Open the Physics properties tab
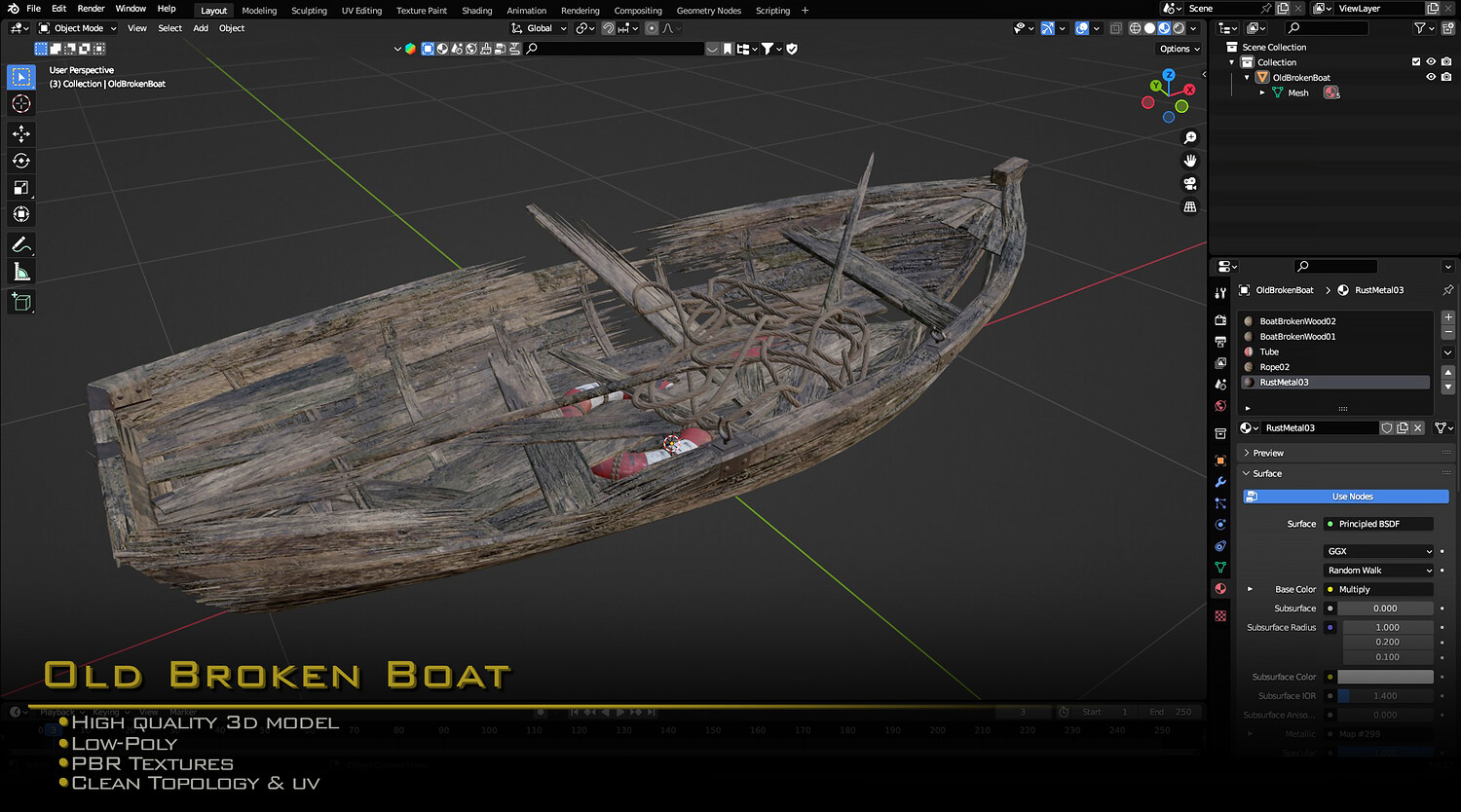Viewport: 1461px width, 812px height. point(1220,525)
